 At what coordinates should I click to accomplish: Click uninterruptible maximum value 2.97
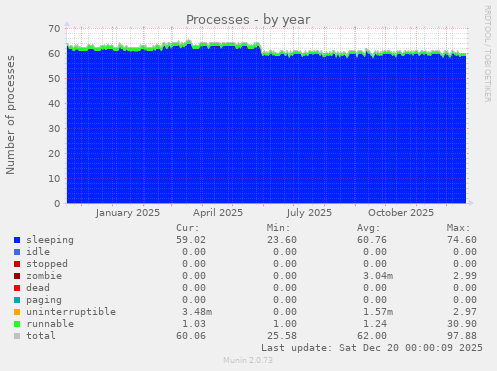point(465,312)
